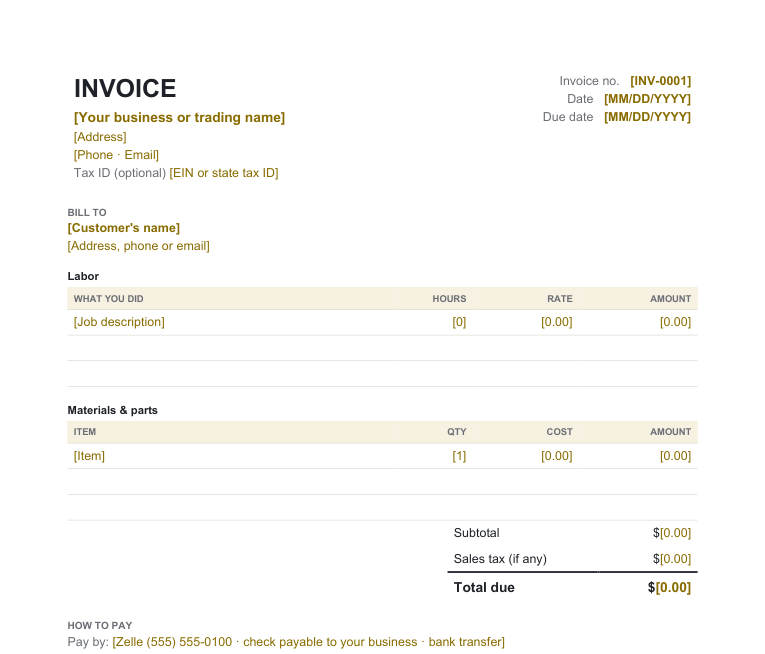Click the HOURS column header
The height and width of the screenshot is (654, 765).
point(449,299)
